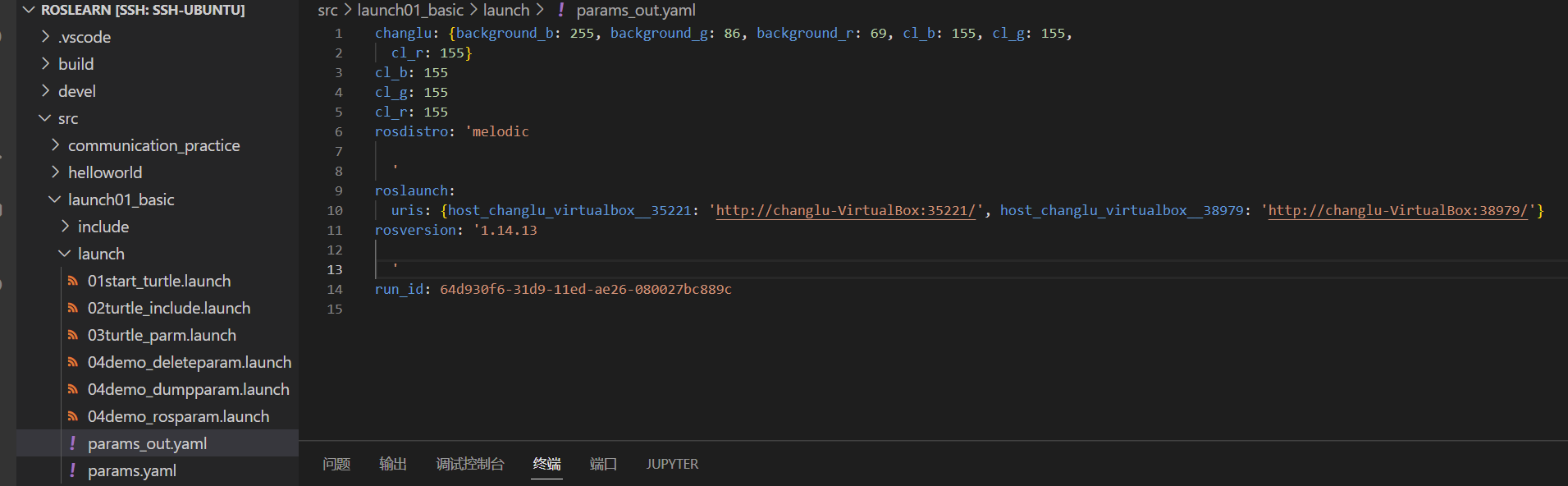The image size is (1568, 486).
Task: Collapse the launch01_basic folder in explorer
Action: [55, 199]
